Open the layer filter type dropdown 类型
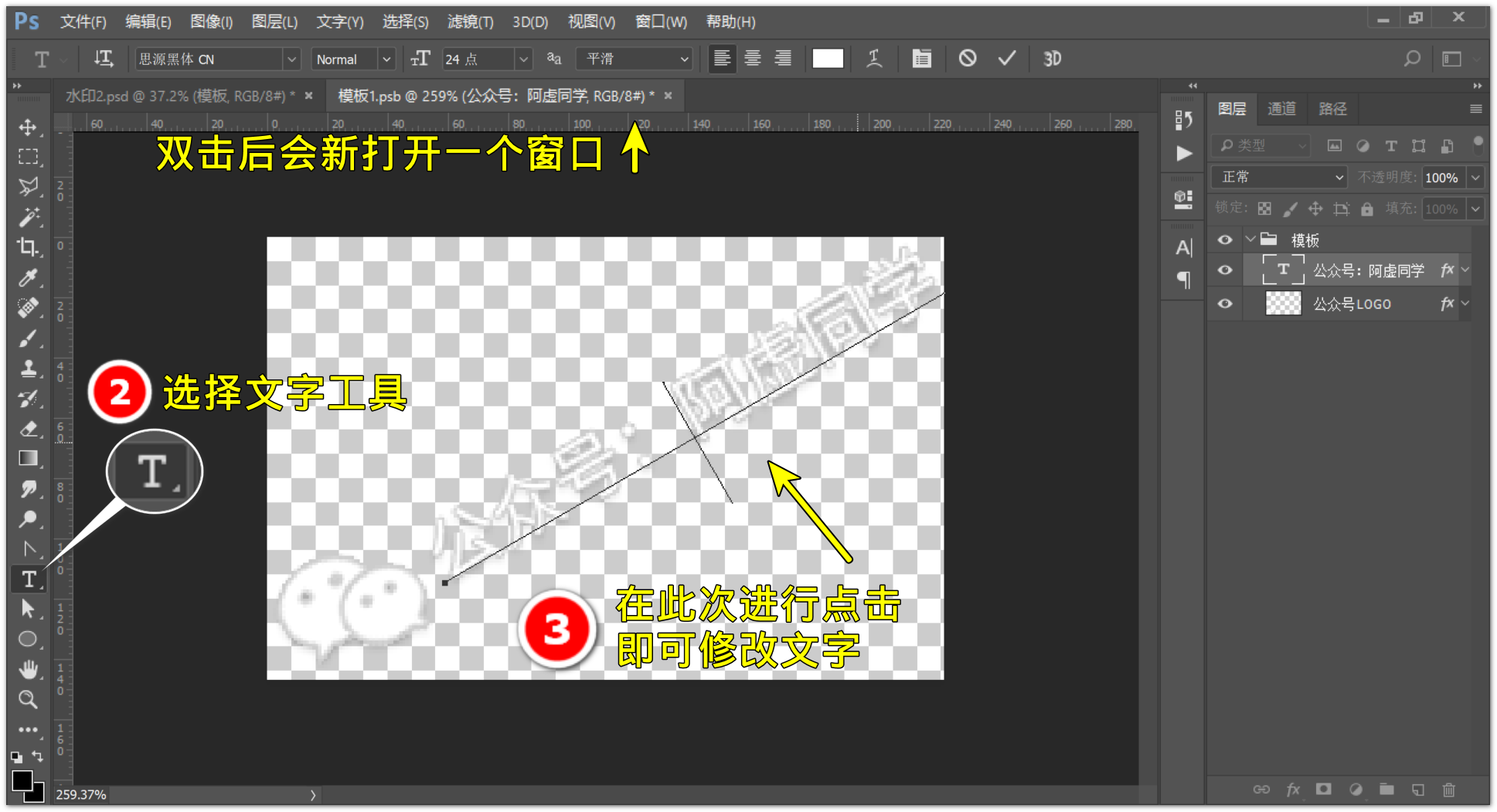This screenshot has height=812, width=1497. [1261, 145]
